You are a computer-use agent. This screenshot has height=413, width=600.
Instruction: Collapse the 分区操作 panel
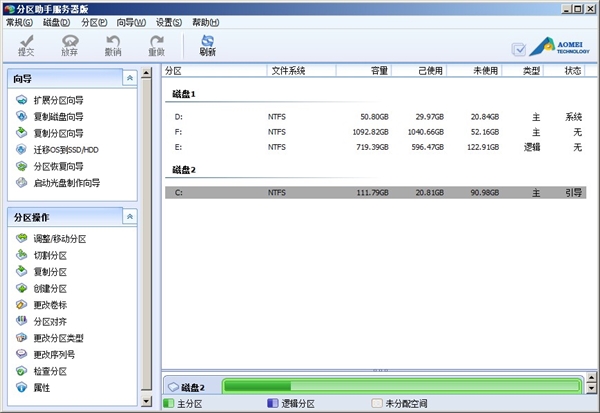(129, 216)
